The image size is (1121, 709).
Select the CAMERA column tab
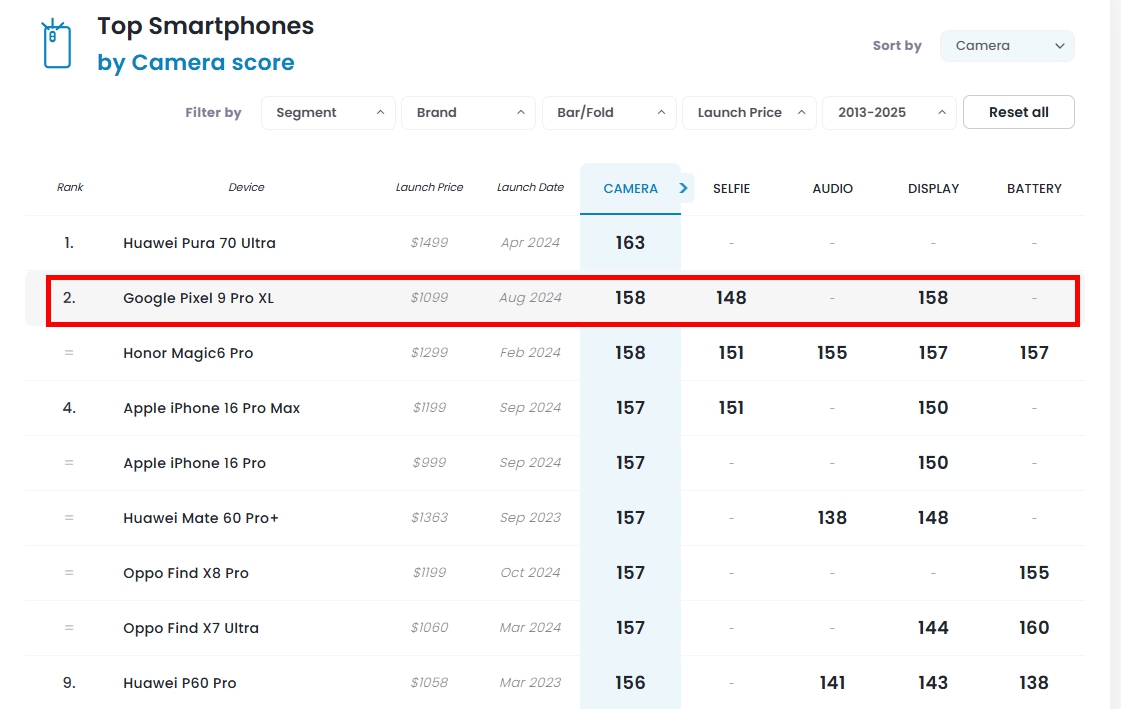pyautogui.click(x=630, y=189)
